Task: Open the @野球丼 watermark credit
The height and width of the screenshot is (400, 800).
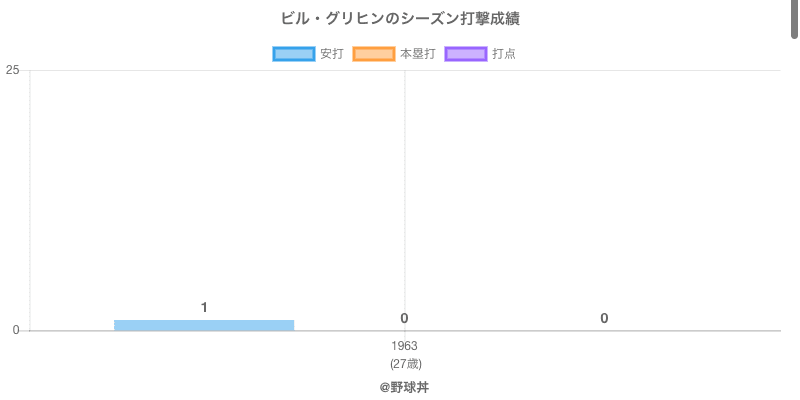Action: (x=404, y=387)
